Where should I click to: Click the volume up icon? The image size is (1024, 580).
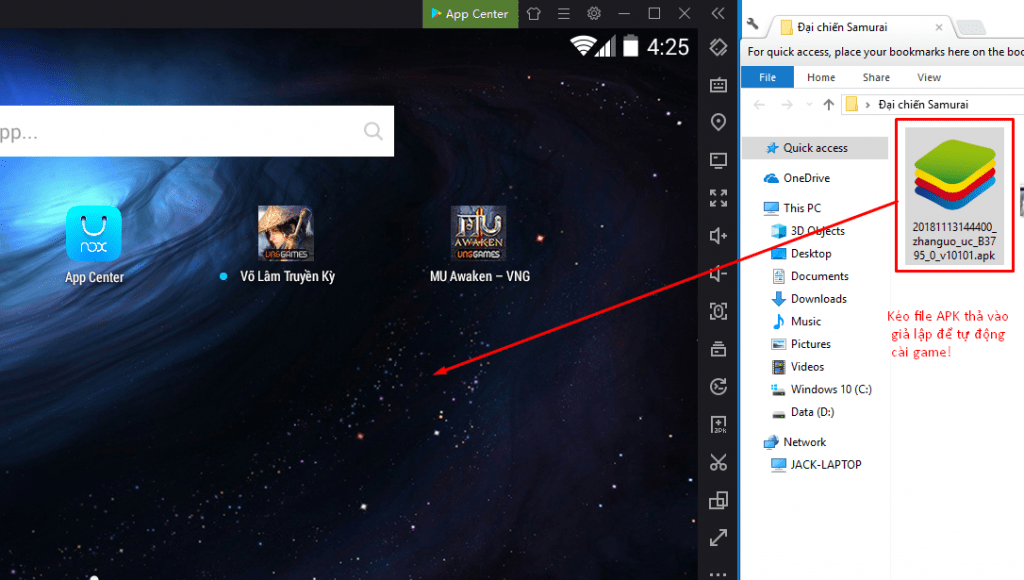718,236
